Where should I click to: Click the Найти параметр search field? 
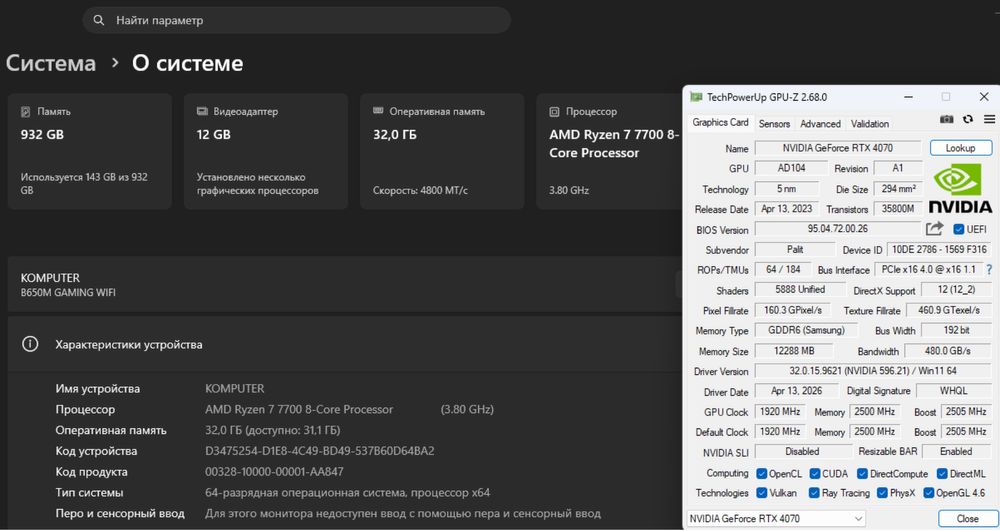point(297,20)
